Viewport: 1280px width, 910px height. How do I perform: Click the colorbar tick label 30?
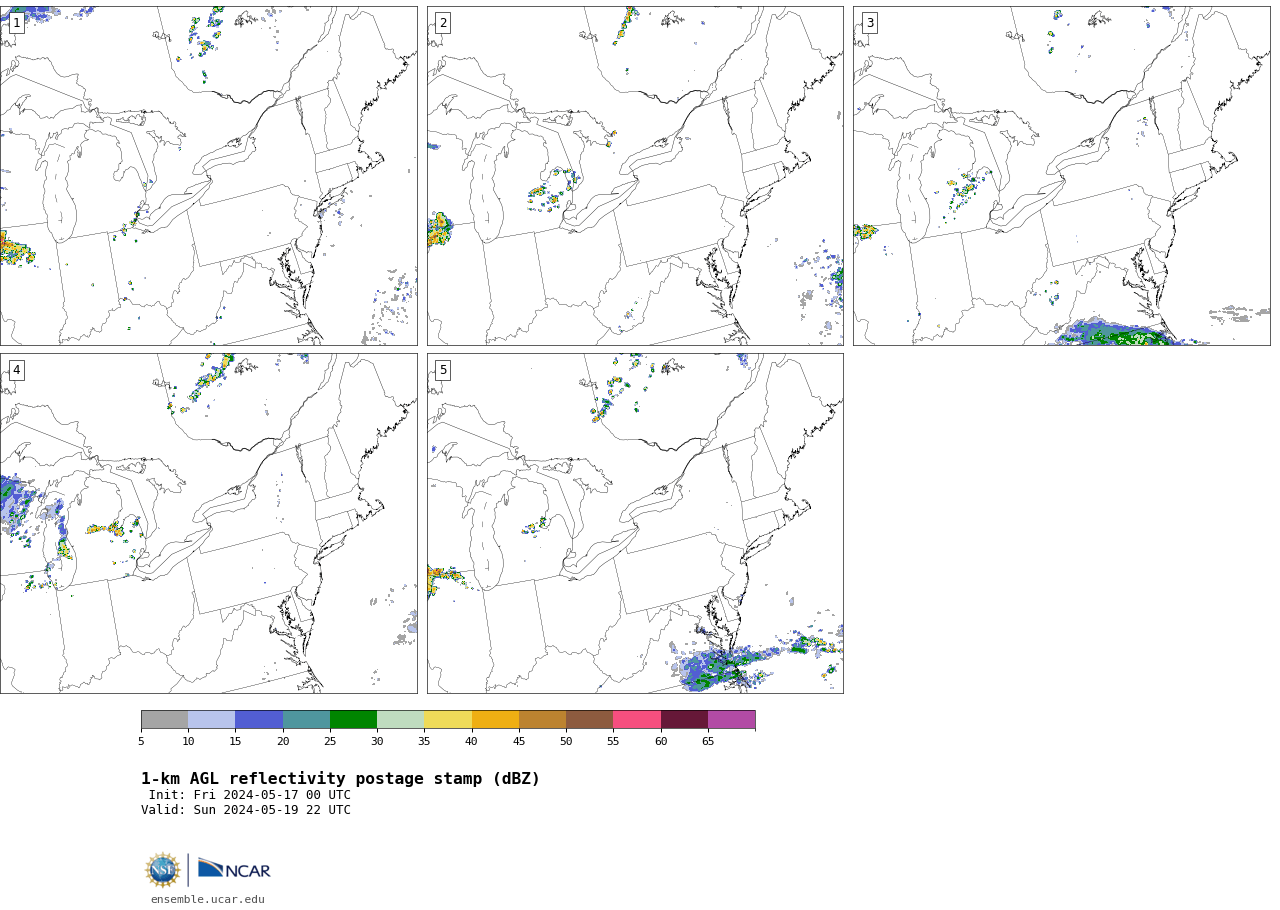[x=377, y=742]
